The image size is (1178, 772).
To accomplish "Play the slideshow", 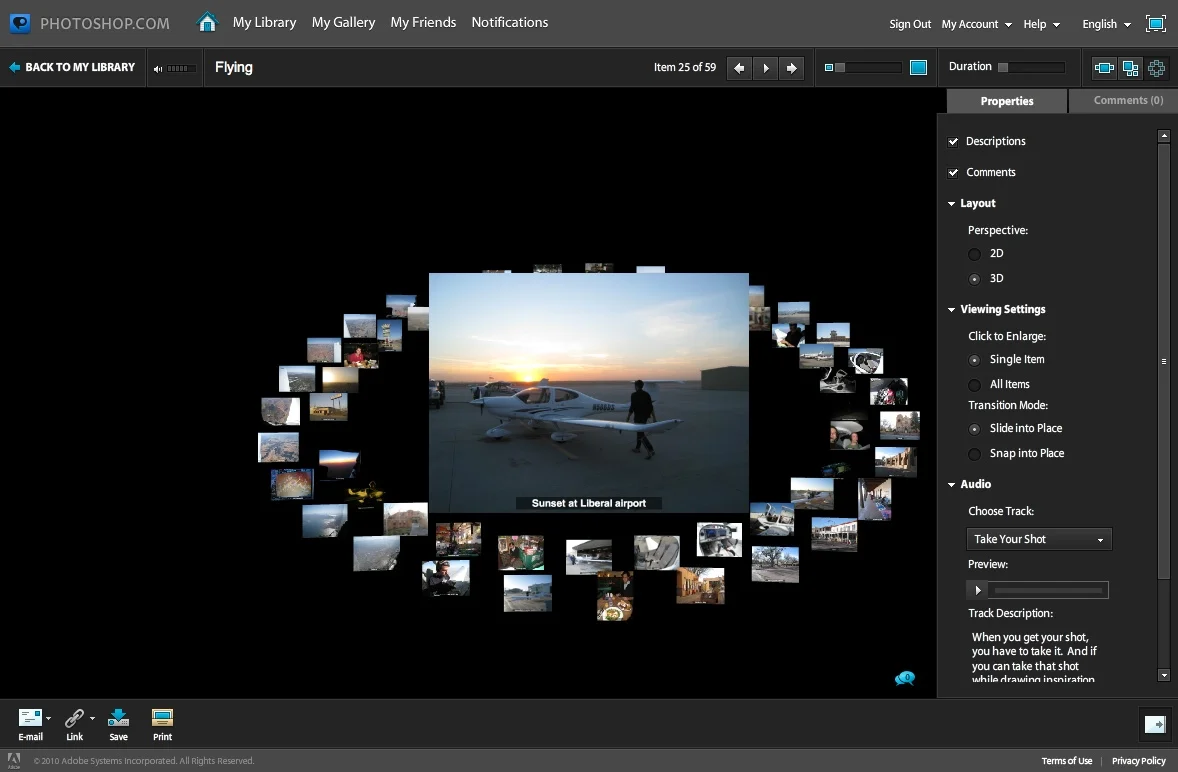I will (766, 68).
